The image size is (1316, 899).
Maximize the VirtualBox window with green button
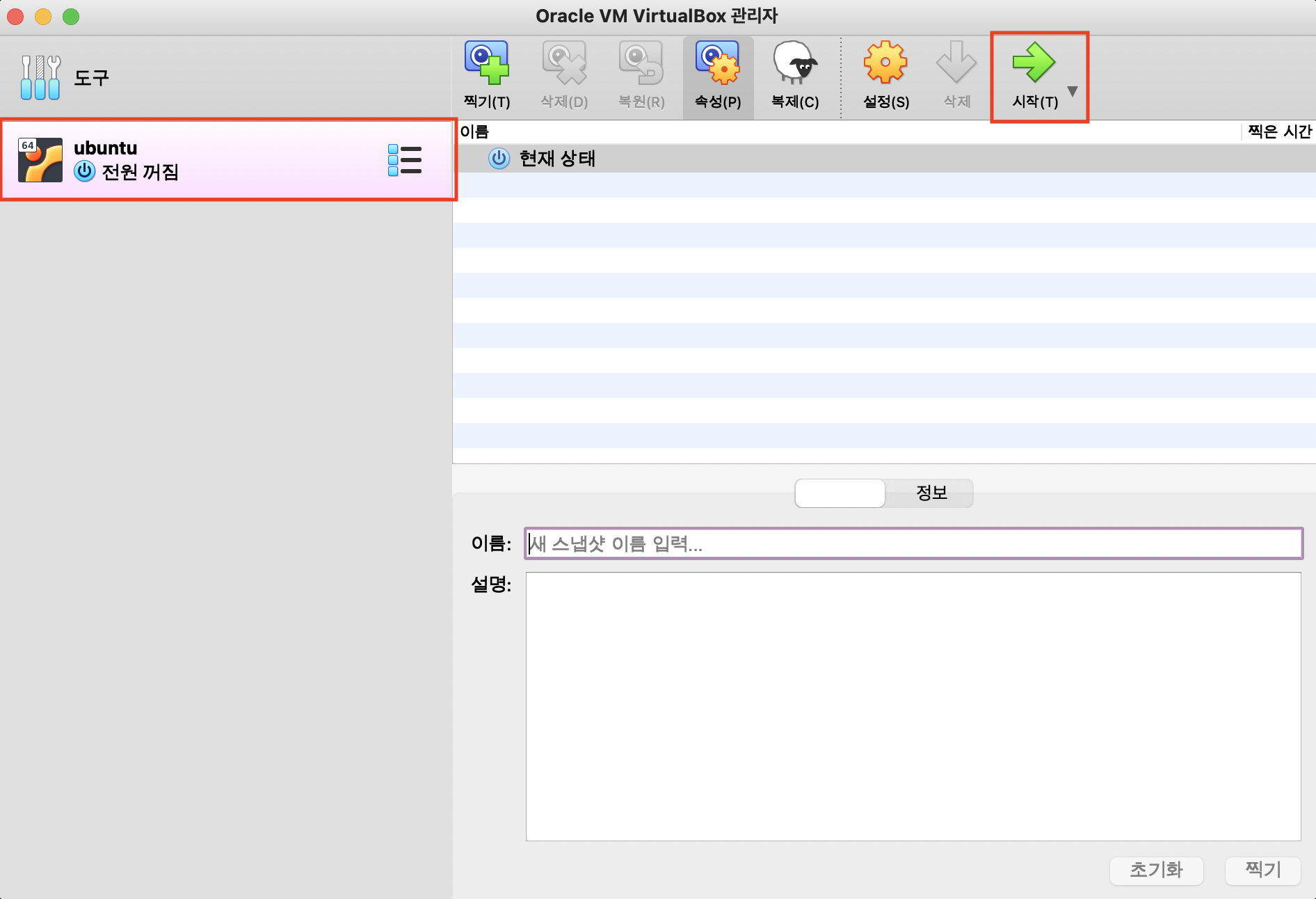click(71, 16)
